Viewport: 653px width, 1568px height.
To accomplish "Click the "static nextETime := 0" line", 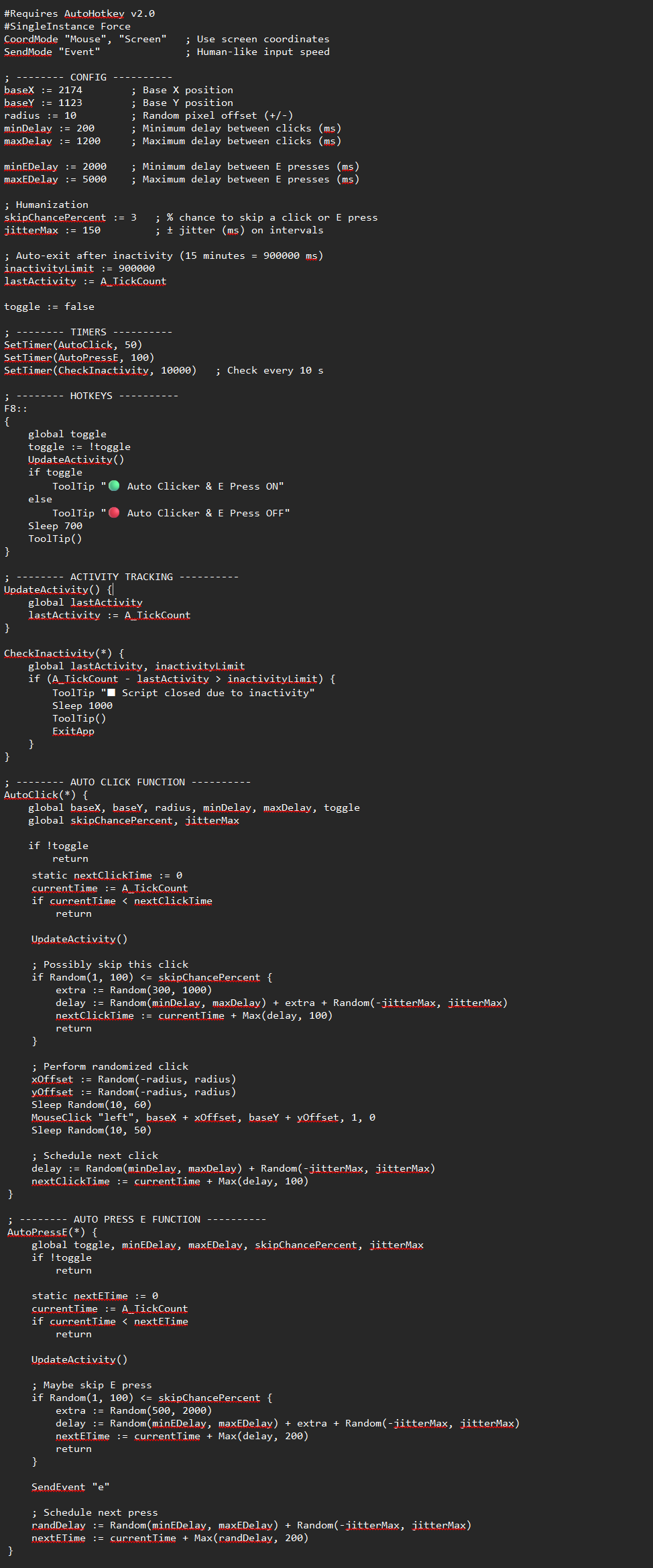I will [95, 1296].
